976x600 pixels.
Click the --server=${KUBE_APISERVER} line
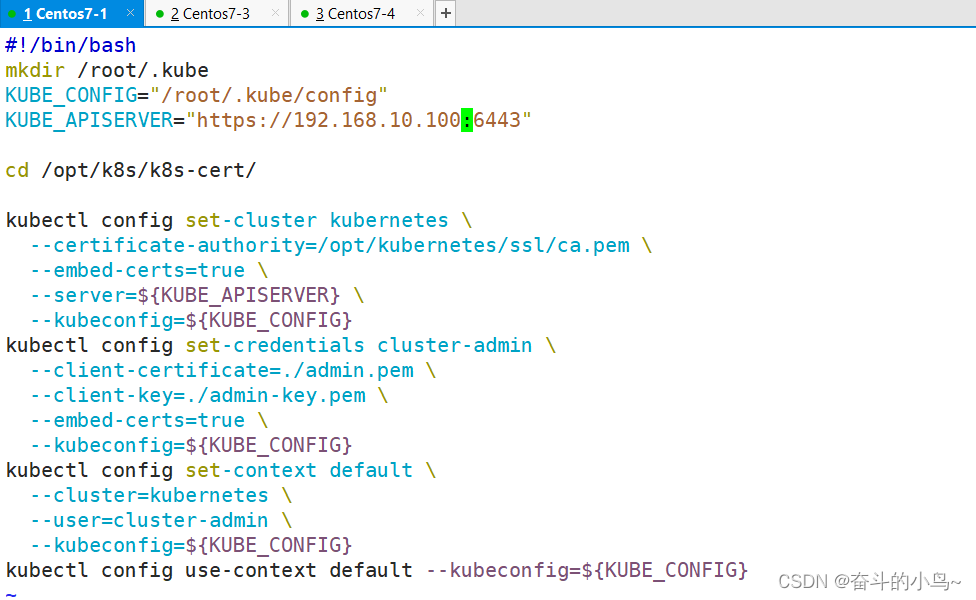click(x=197, y=295)
